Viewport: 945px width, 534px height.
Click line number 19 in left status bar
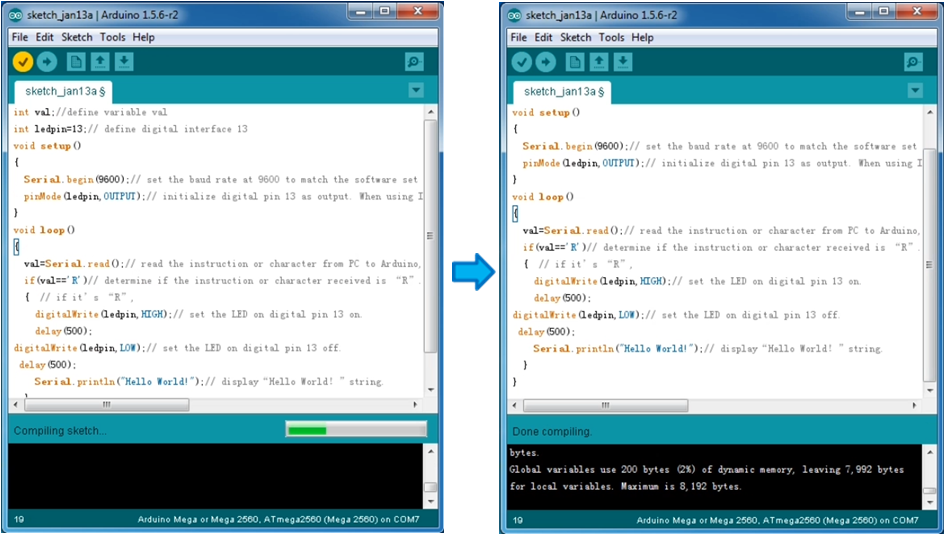pos(19,519)
